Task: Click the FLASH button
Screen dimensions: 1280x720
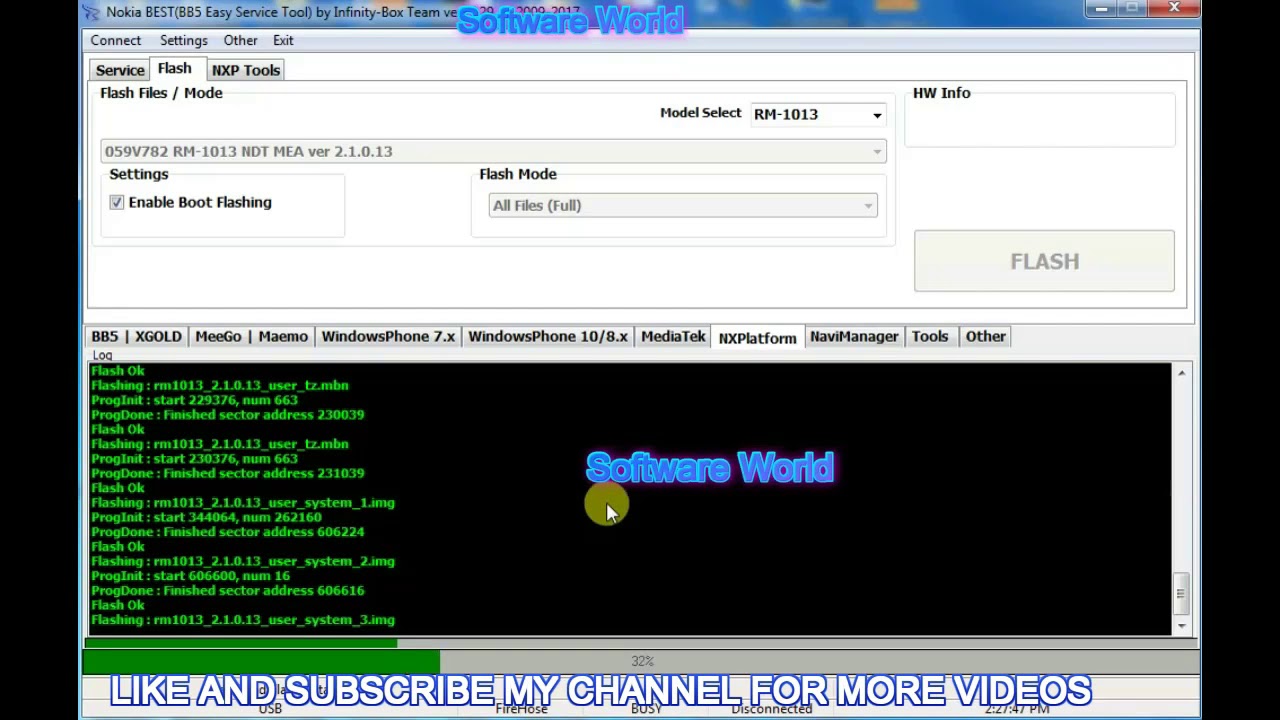Action: [1044, 261]
